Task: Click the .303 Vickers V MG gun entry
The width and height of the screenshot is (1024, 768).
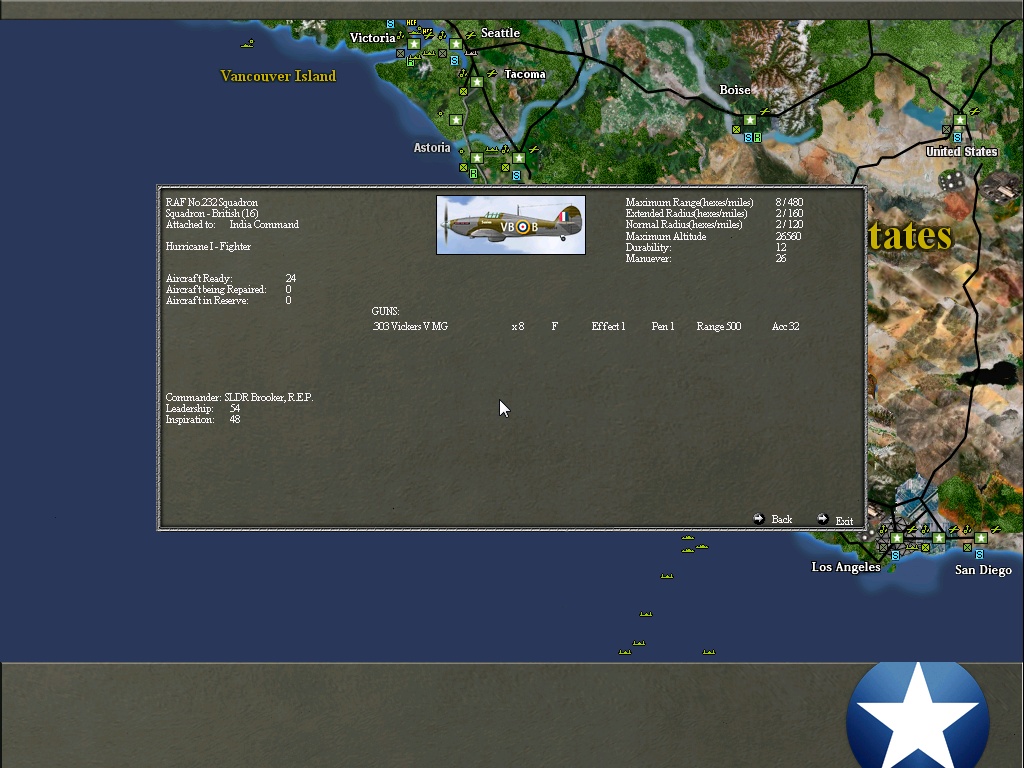Action: [x=409, y=327]
